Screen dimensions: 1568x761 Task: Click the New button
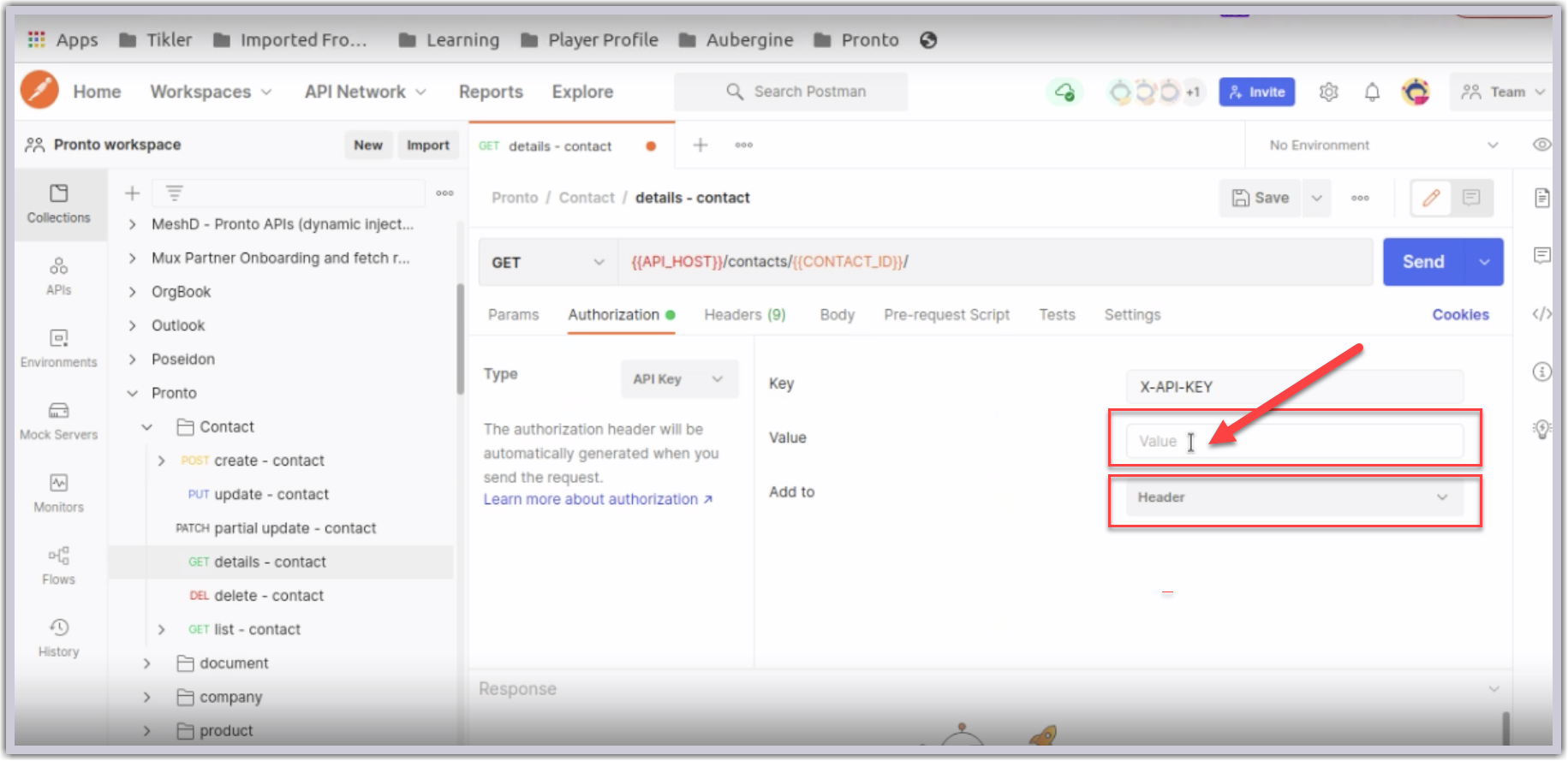pyautogui.click(x=368, y=146)
